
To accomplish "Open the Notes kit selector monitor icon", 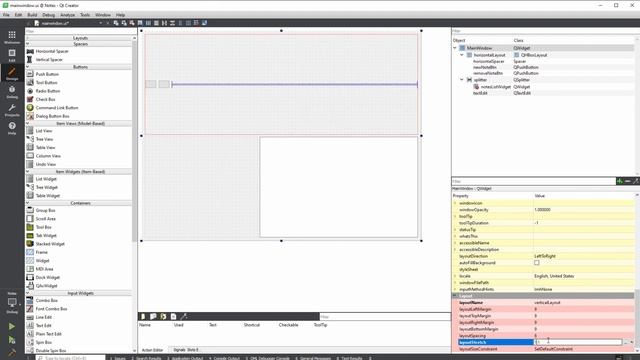I will (12, 303).
